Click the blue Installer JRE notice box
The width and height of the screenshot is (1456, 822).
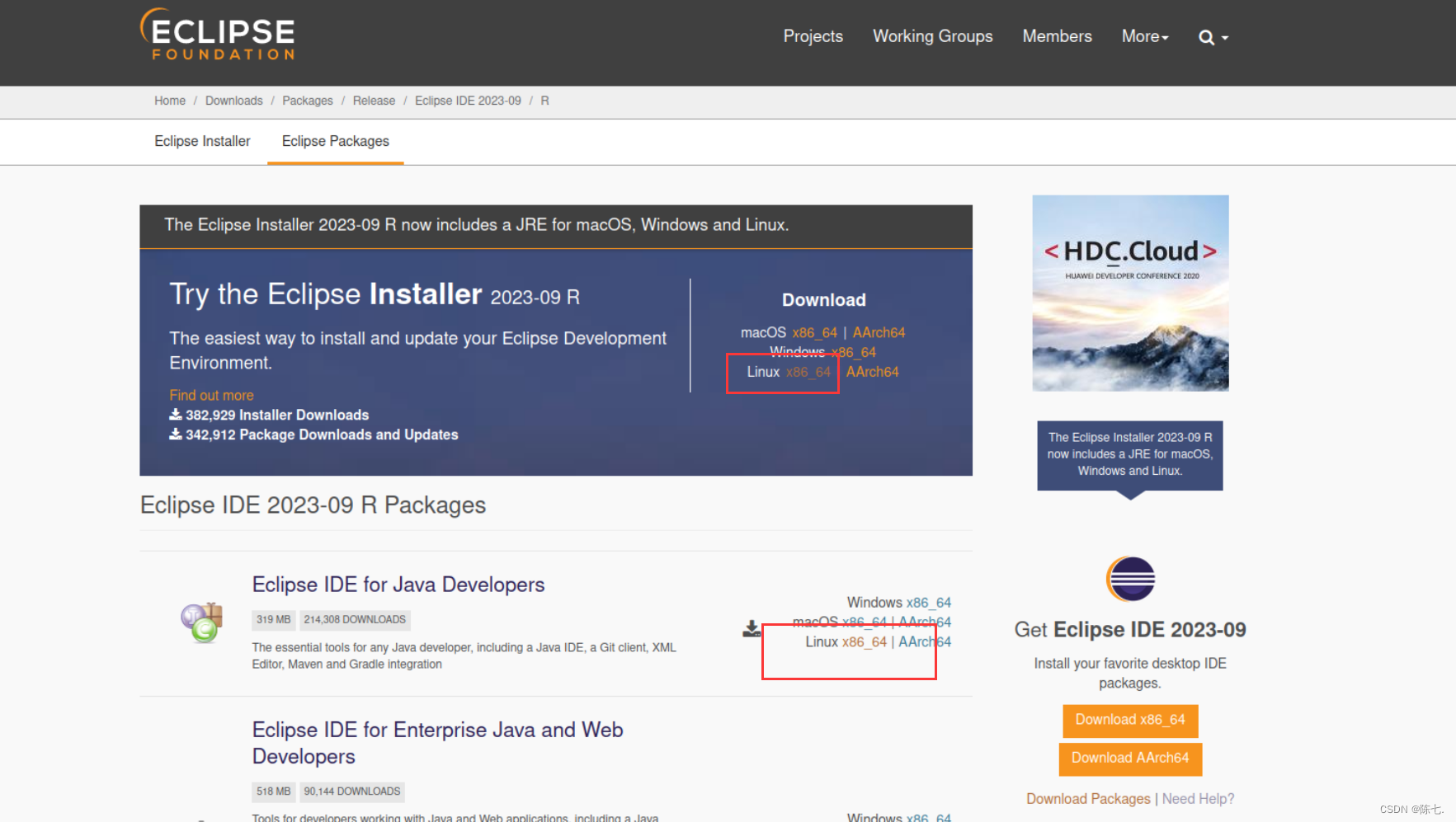[1130, 455]
